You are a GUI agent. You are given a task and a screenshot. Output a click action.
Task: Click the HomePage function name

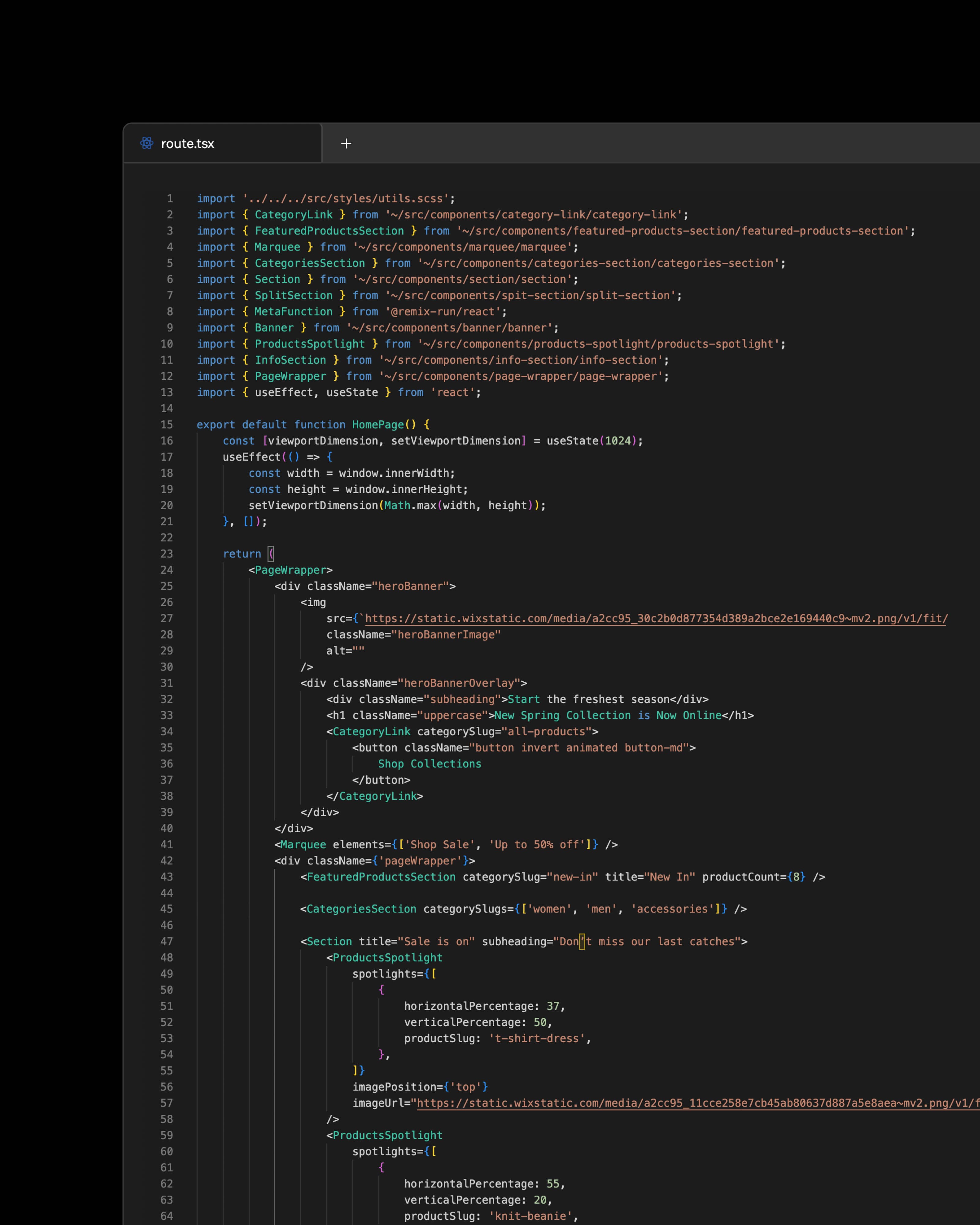[377, 424]
